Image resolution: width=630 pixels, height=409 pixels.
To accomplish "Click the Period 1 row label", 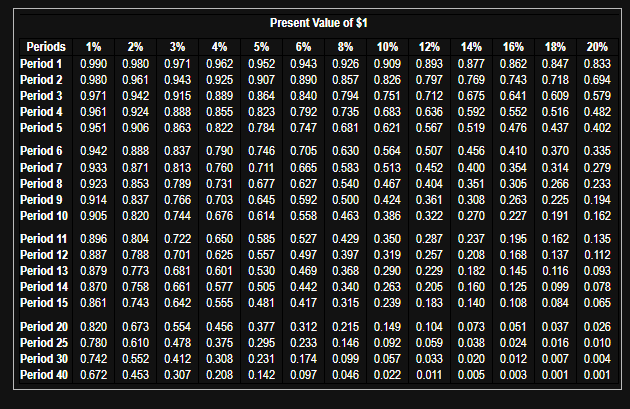I will tap(41, 63).
